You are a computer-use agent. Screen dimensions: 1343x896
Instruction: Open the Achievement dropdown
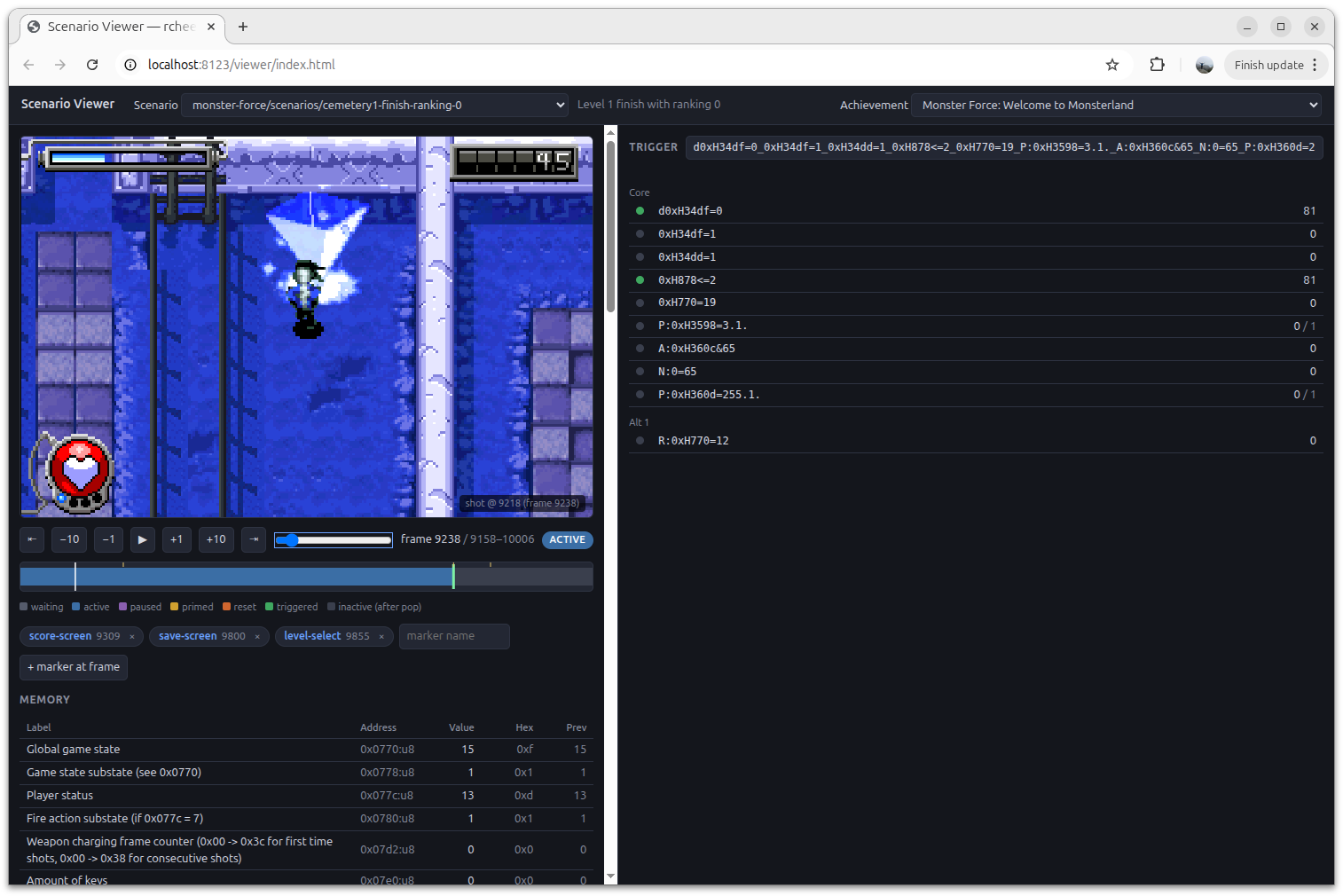(1116, 105)
